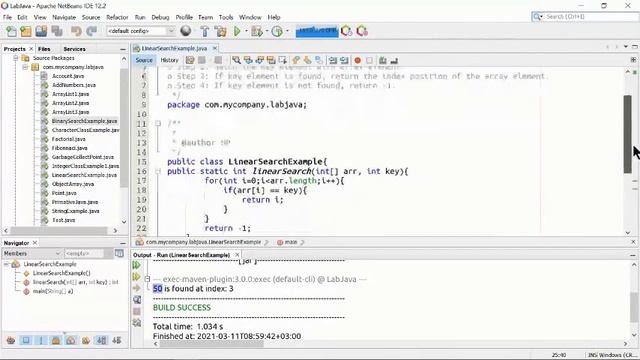Click the split editor icon at the editor's right edge

[x=633, y=60]
